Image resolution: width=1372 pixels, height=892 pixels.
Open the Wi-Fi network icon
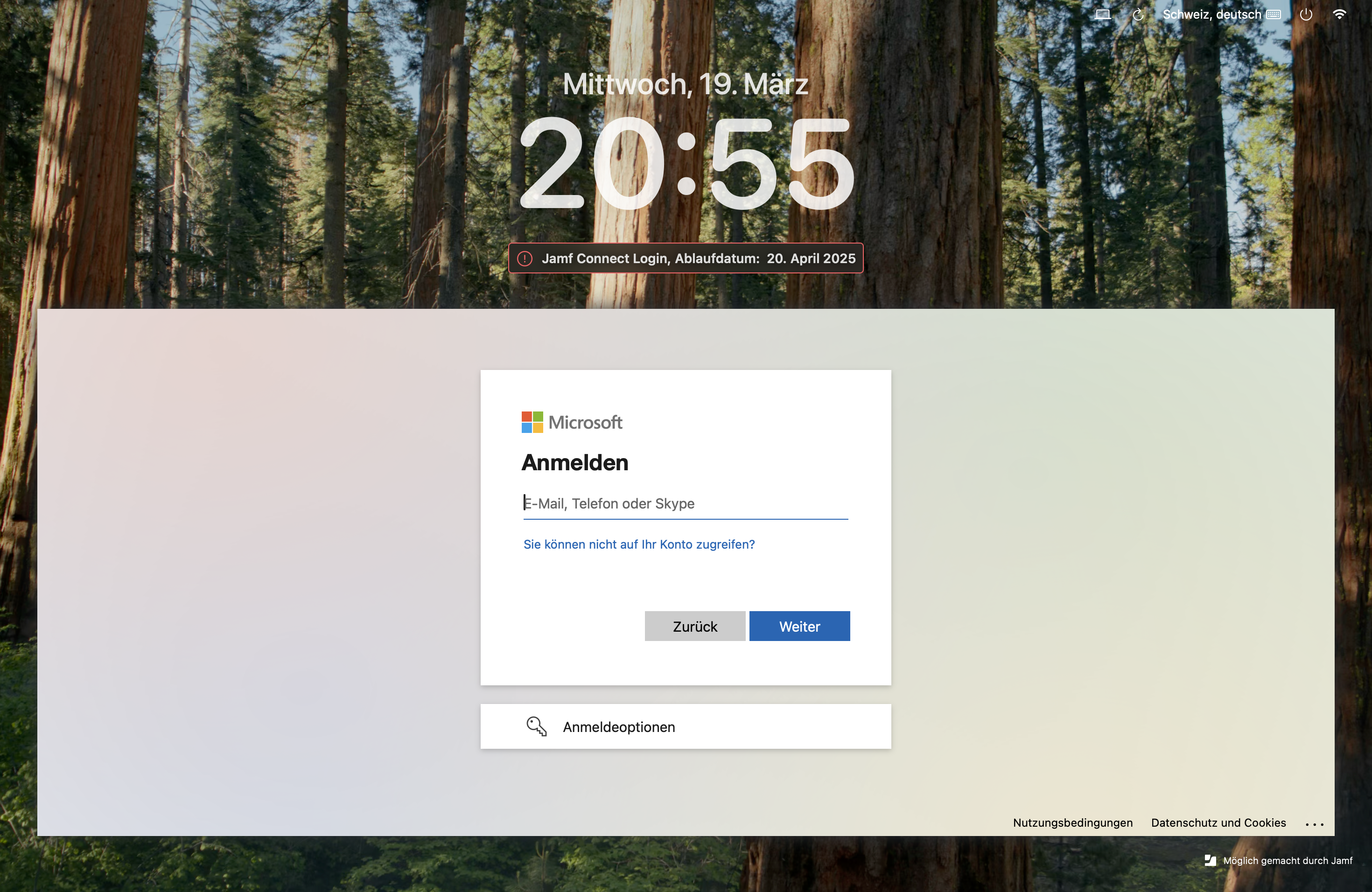point(1339,14)
